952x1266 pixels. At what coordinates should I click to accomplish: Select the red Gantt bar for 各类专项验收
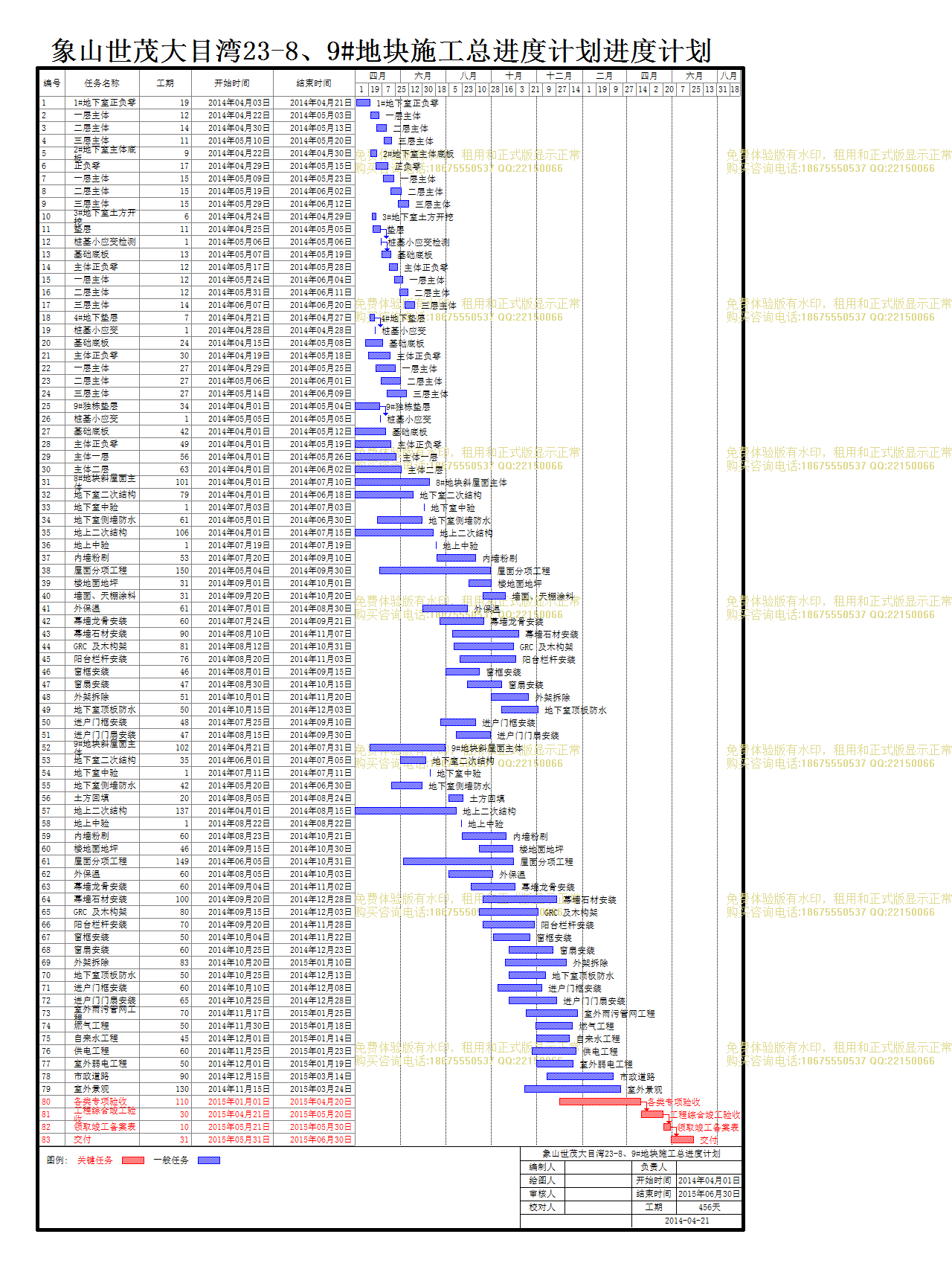(x=600, y=1102)
